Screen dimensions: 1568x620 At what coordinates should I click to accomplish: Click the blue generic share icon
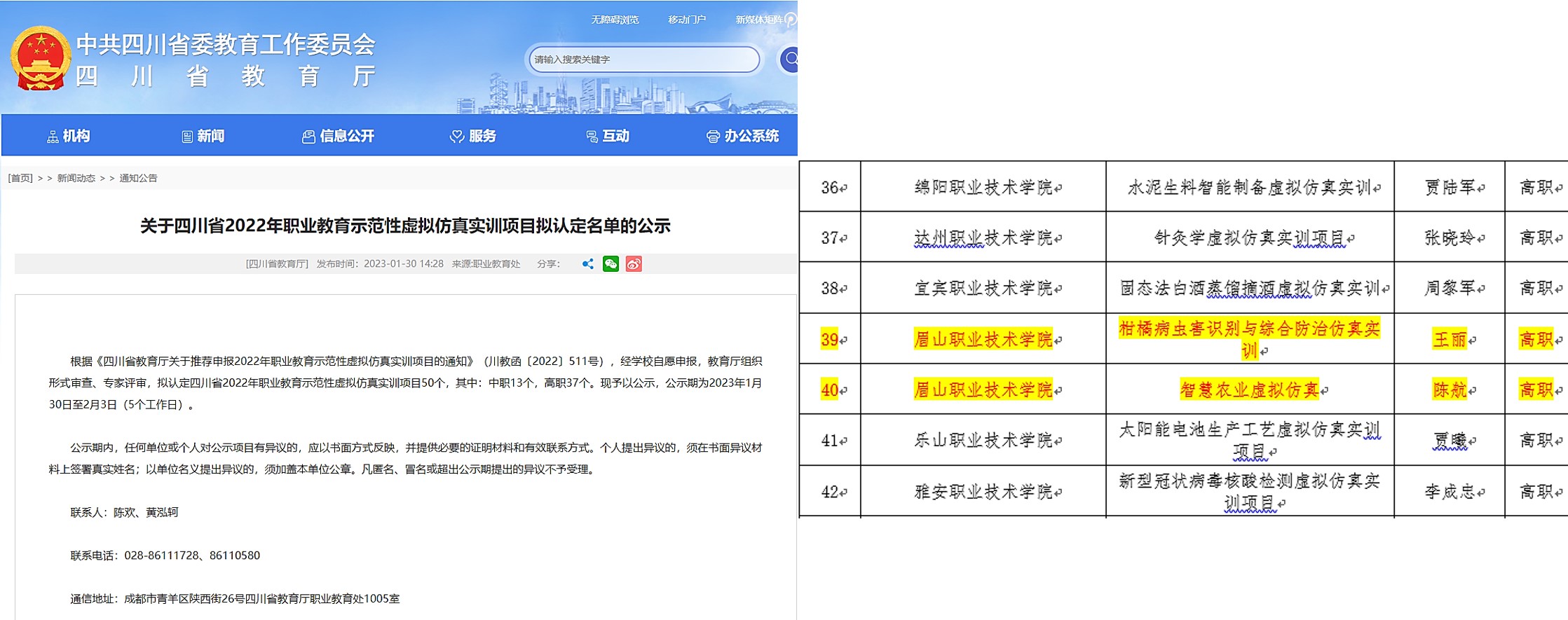coord(587,264)
